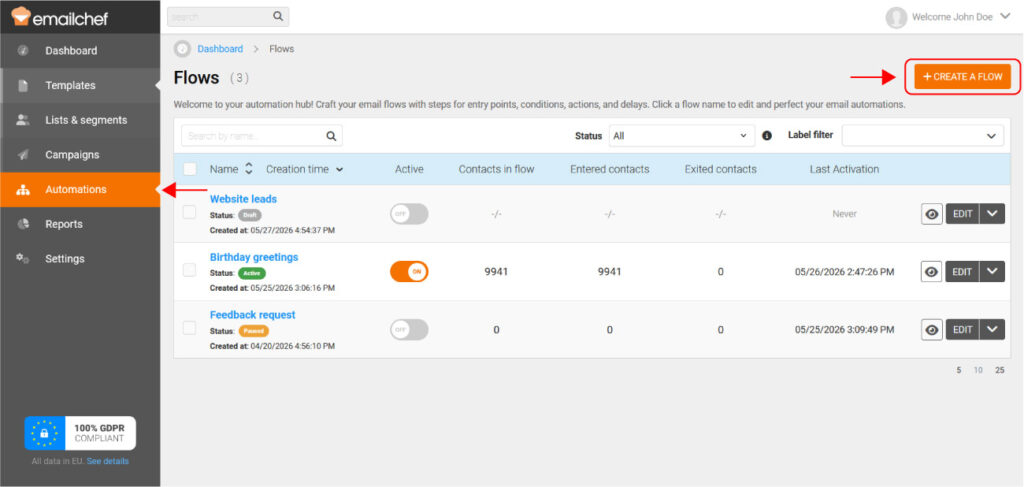Click the Lists & segments sidebar icon
Viewport: 1024px width, 487px height.
click(23, 120)
